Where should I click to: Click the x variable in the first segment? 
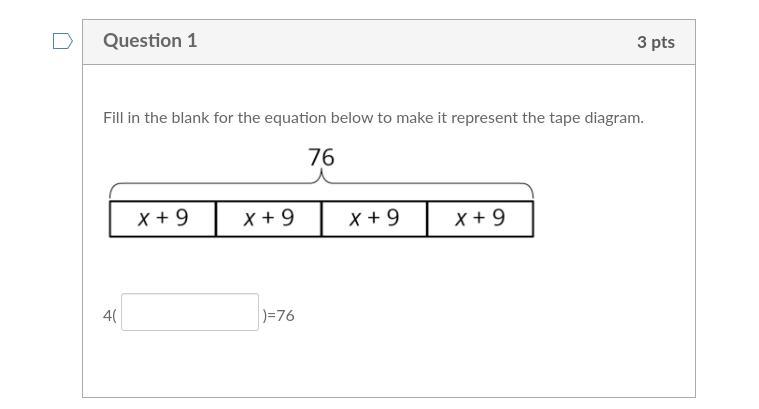143,219
